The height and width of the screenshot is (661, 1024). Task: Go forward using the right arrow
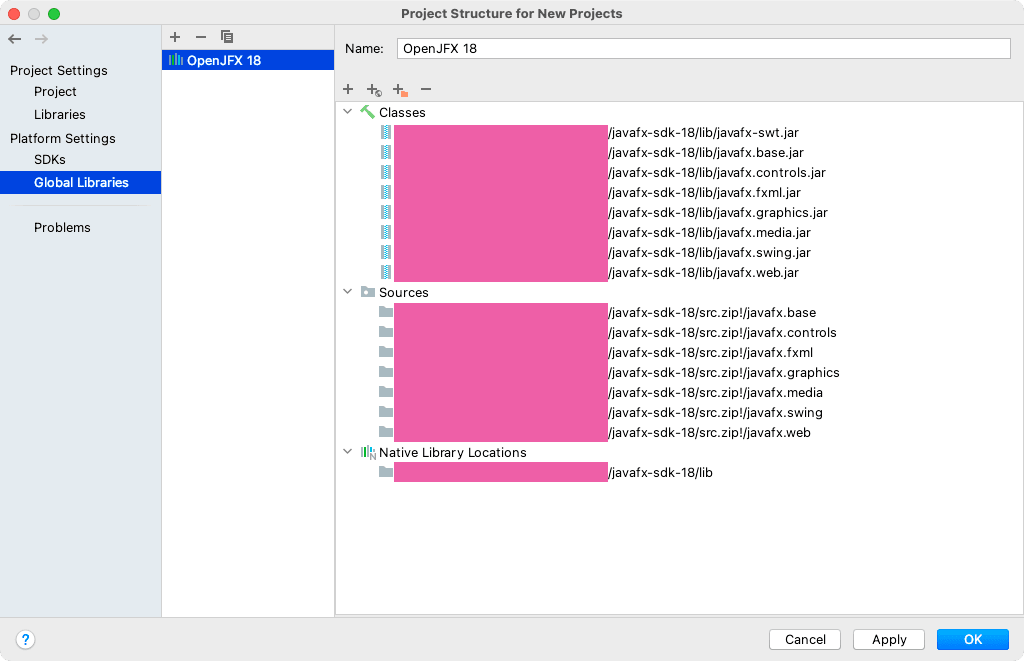[41, 39]
